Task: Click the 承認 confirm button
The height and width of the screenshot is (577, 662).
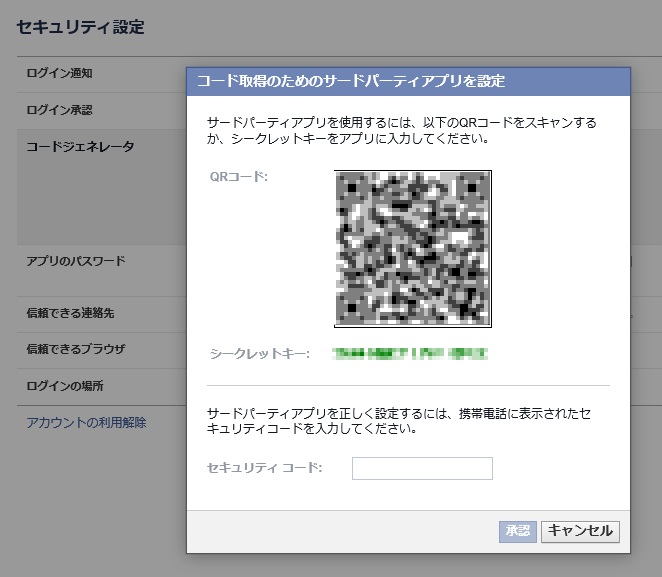Action: 518,531
